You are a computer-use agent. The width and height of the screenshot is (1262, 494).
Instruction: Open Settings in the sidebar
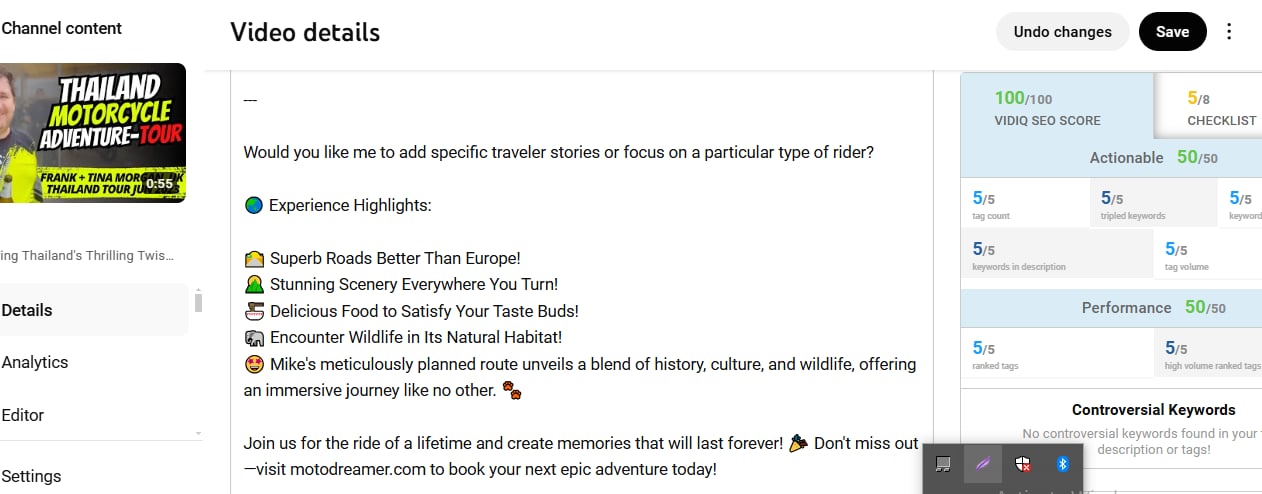click(32, 476)
